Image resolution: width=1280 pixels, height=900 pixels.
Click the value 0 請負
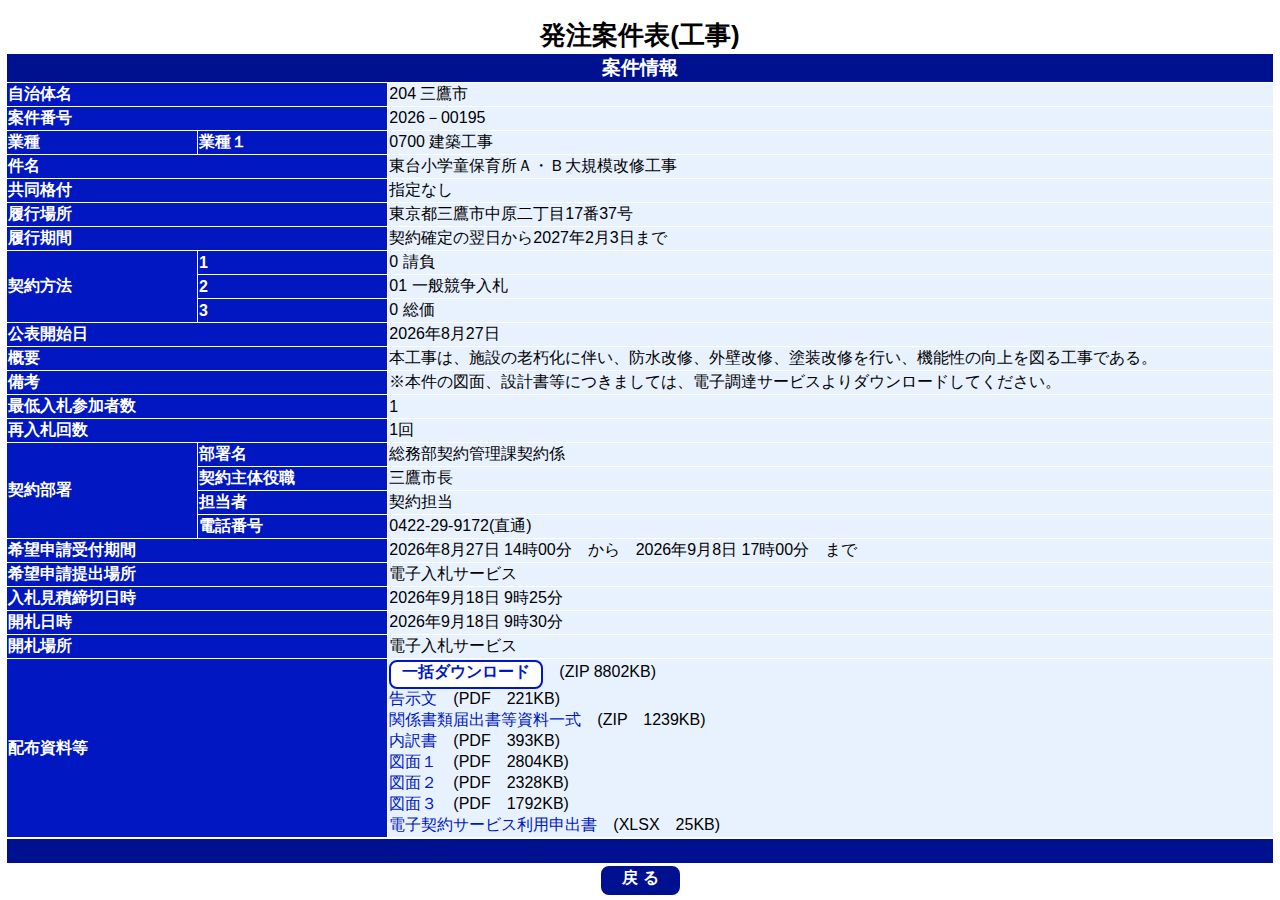pos(412,262)
